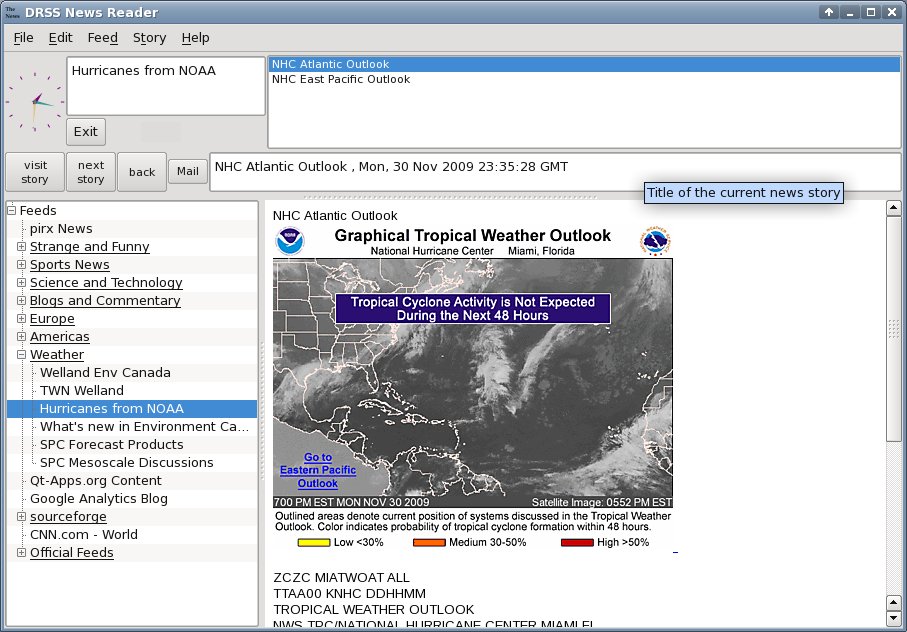Select the pirx News feed

click(x=61, y=228)
